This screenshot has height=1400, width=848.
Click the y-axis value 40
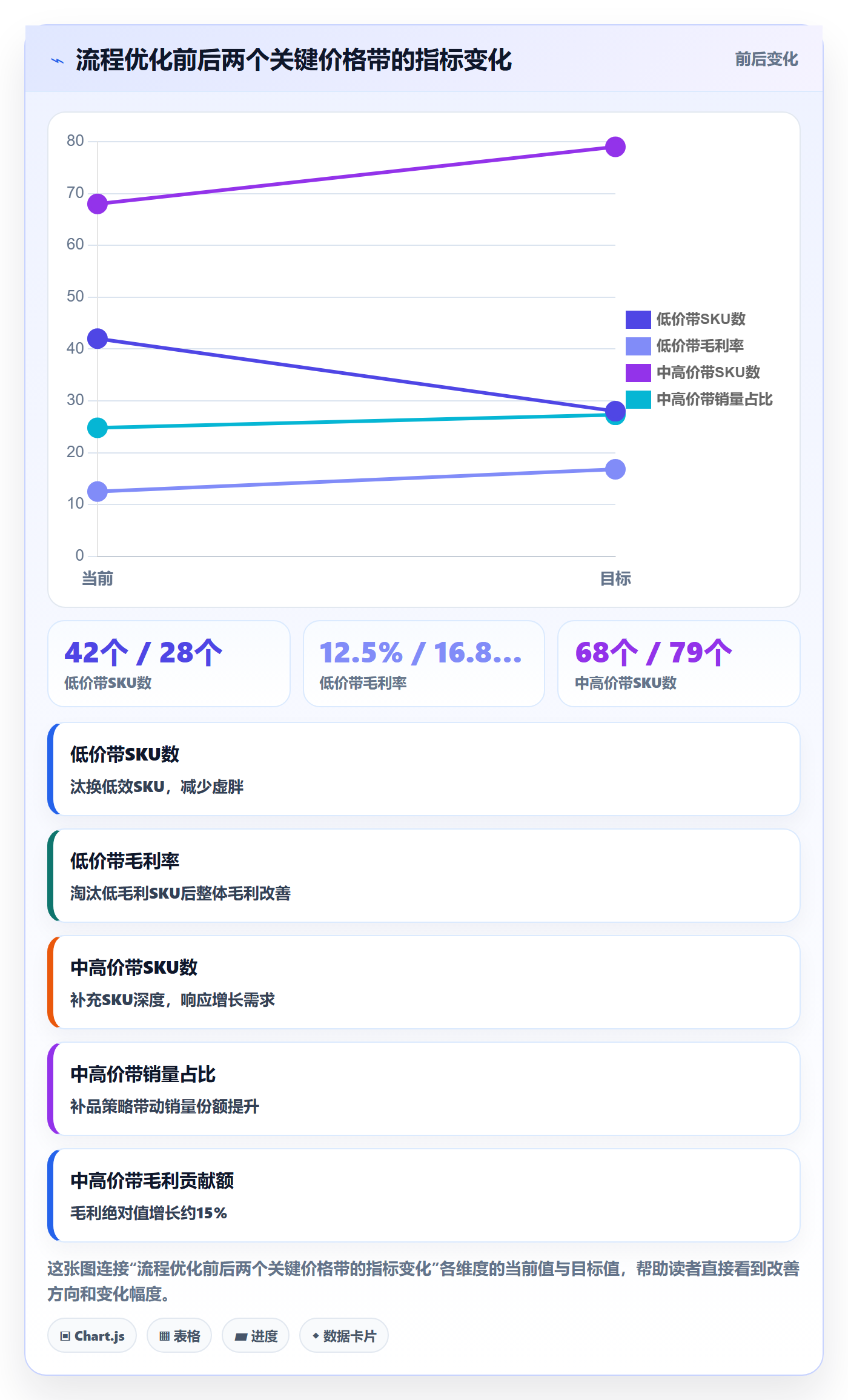click(75, 348)
